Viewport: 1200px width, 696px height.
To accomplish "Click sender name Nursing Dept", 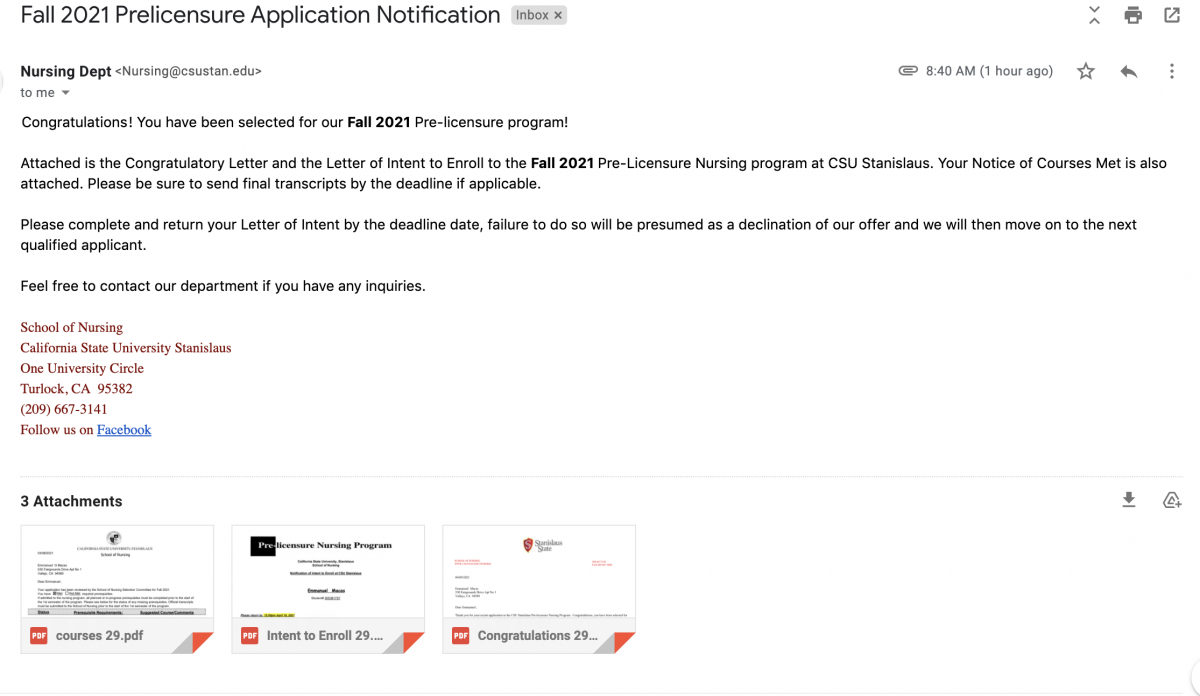I will (66, 71).
